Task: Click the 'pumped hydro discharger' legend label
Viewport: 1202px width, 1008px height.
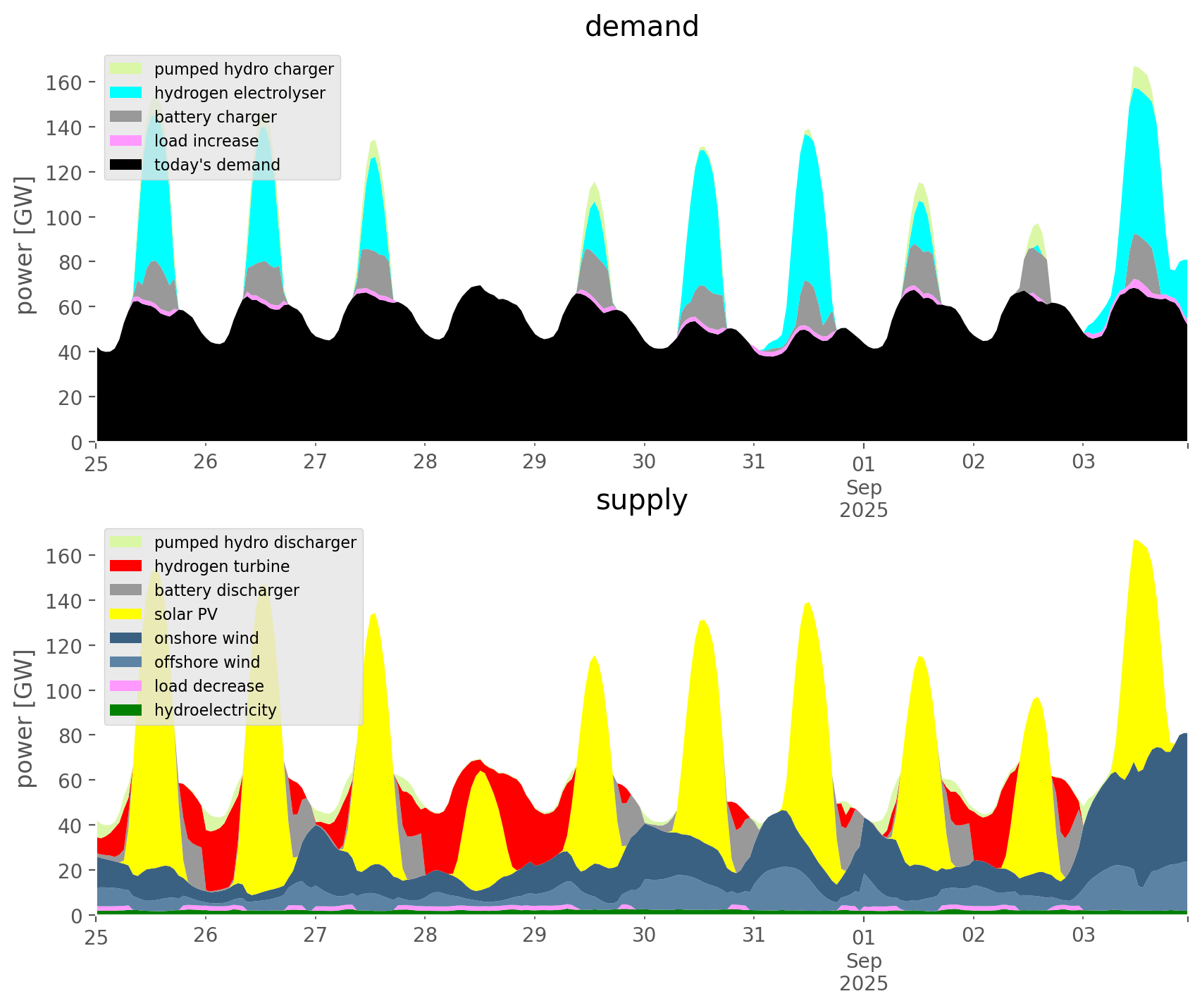Action: pos(255,542)
